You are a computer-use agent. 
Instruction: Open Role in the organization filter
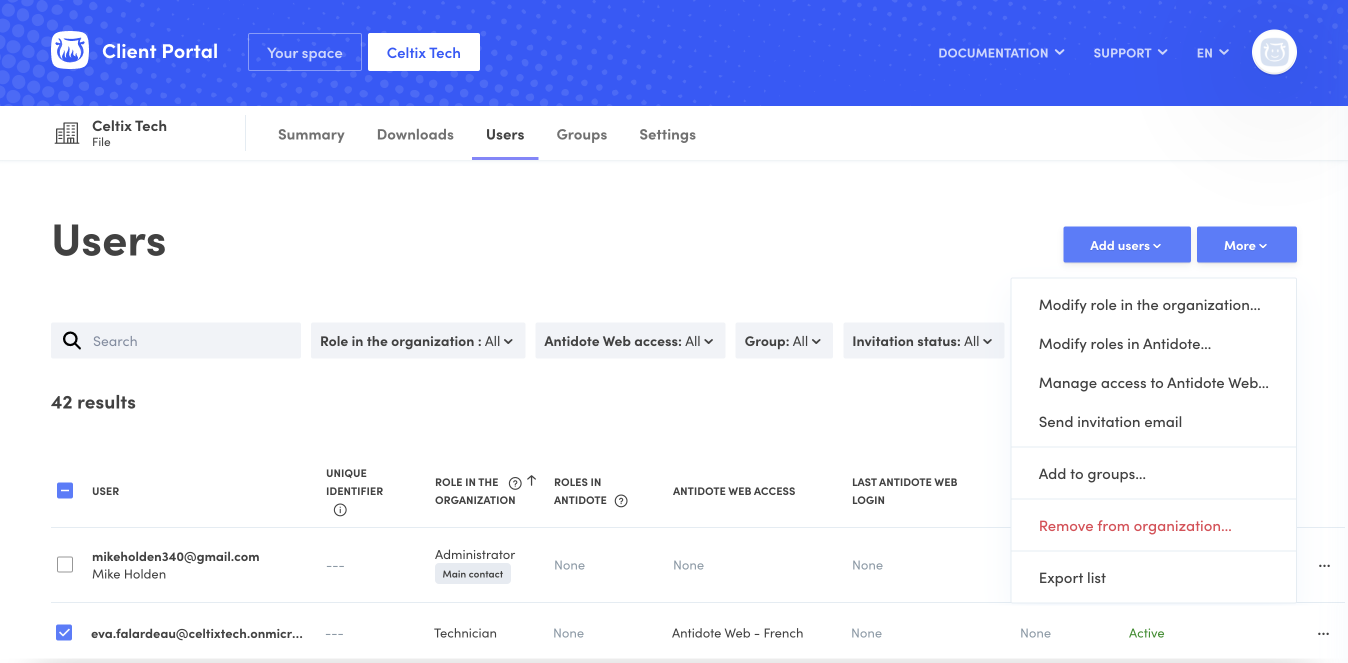[417, 341]
